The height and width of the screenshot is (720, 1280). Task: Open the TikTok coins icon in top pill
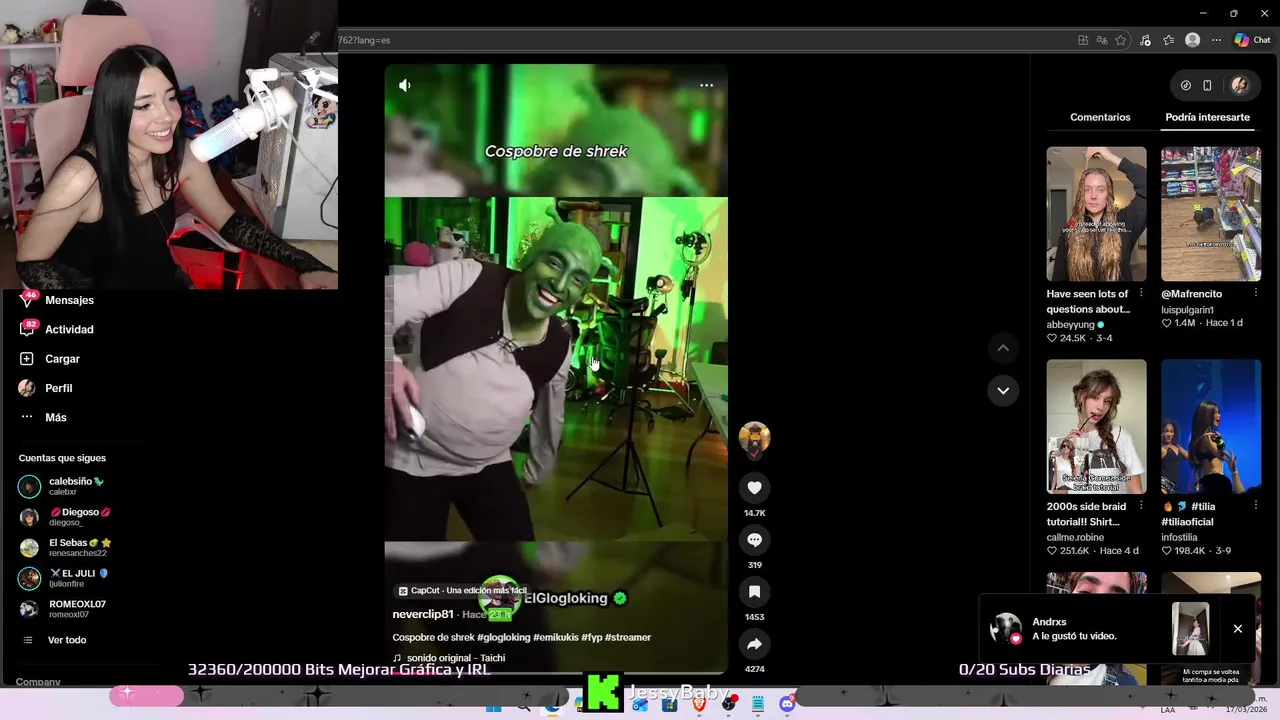(1186, 86)
